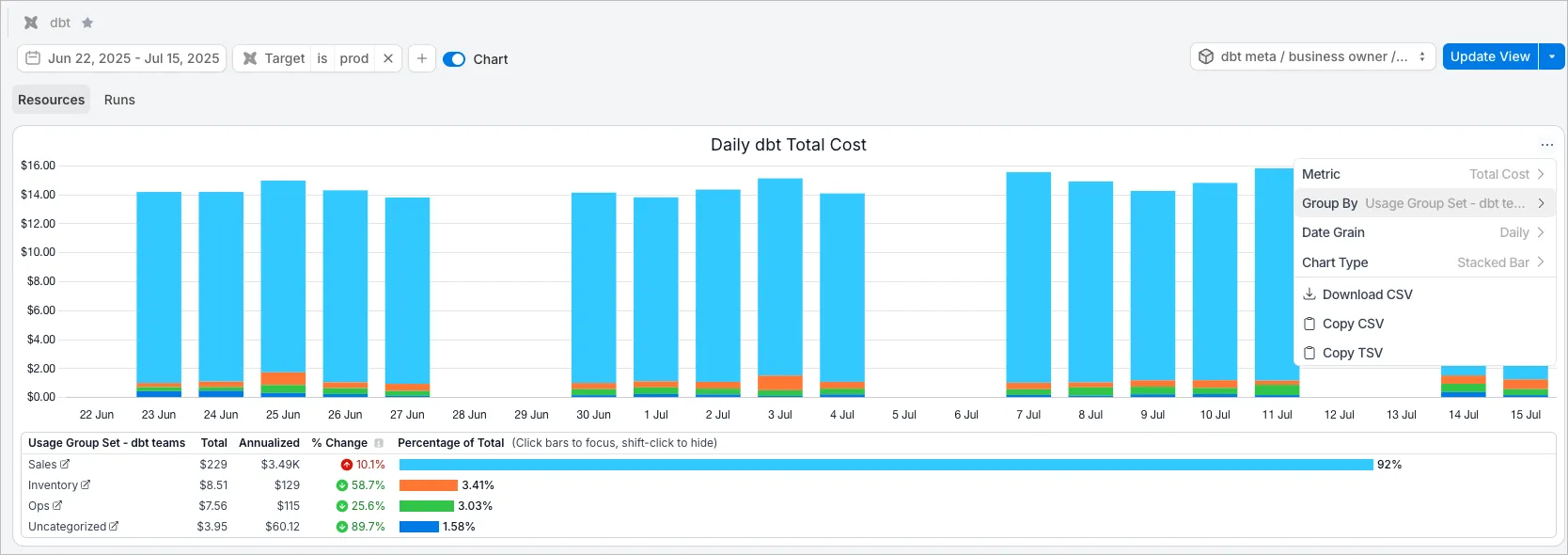
Task: Switch to the Runs tab
Action: (x=119, y=100)
